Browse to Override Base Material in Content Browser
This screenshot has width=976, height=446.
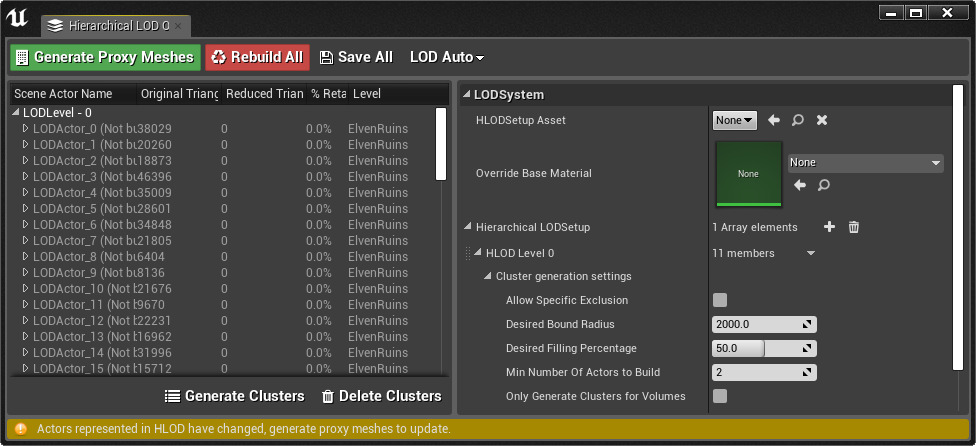tap(824, 185)
